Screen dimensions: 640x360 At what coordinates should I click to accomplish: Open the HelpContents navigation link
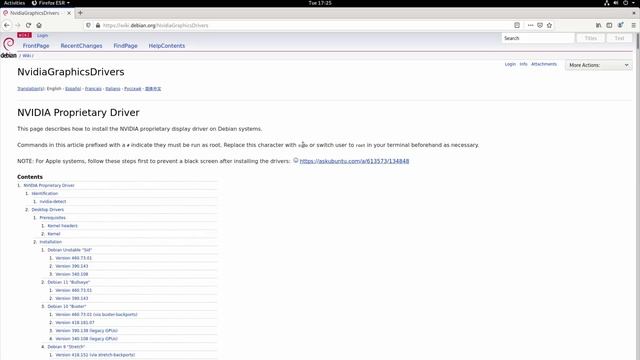tap(167, 46)
